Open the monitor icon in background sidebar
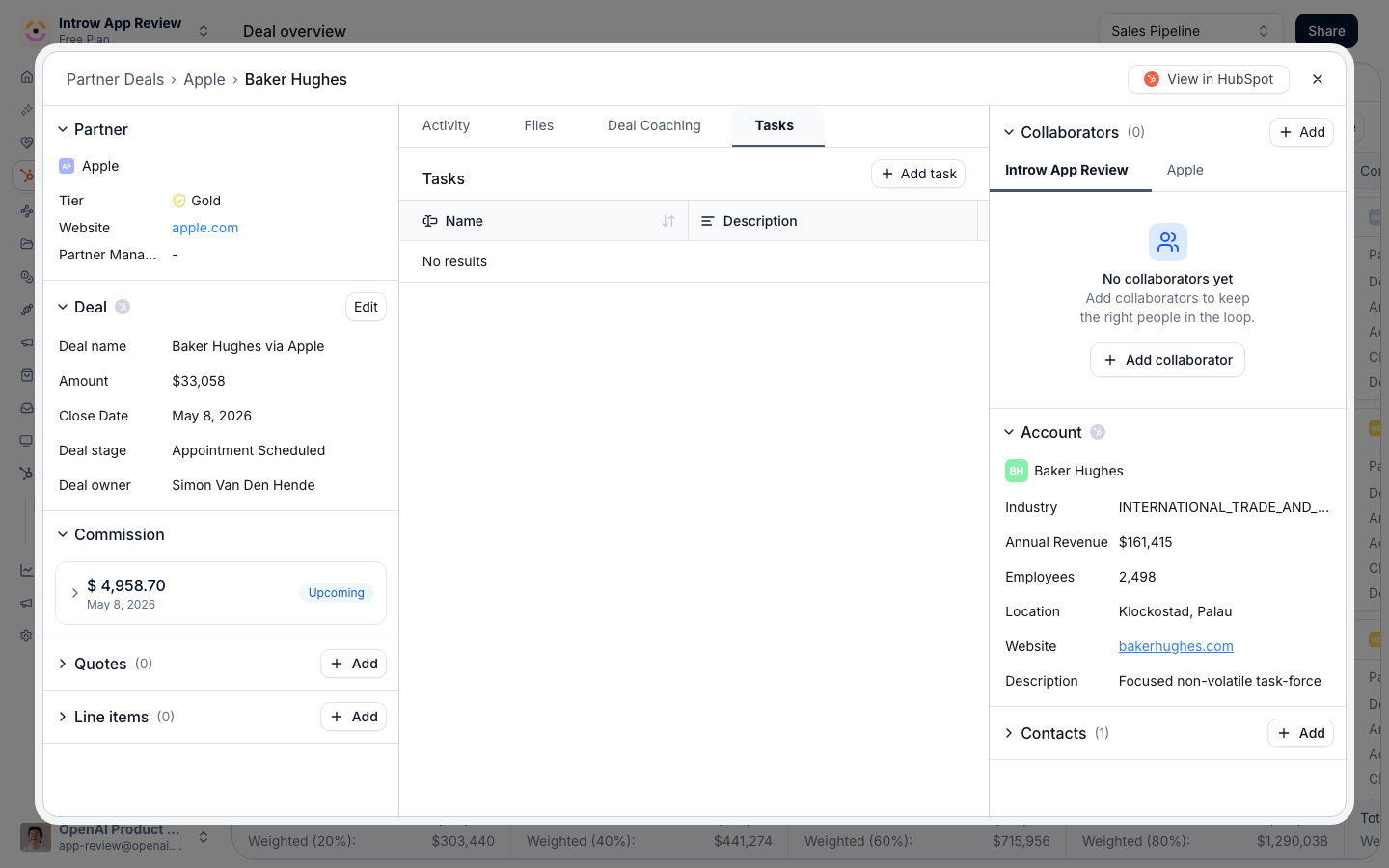This screenshot has height=868, width=1389. (x=27, y=441)
